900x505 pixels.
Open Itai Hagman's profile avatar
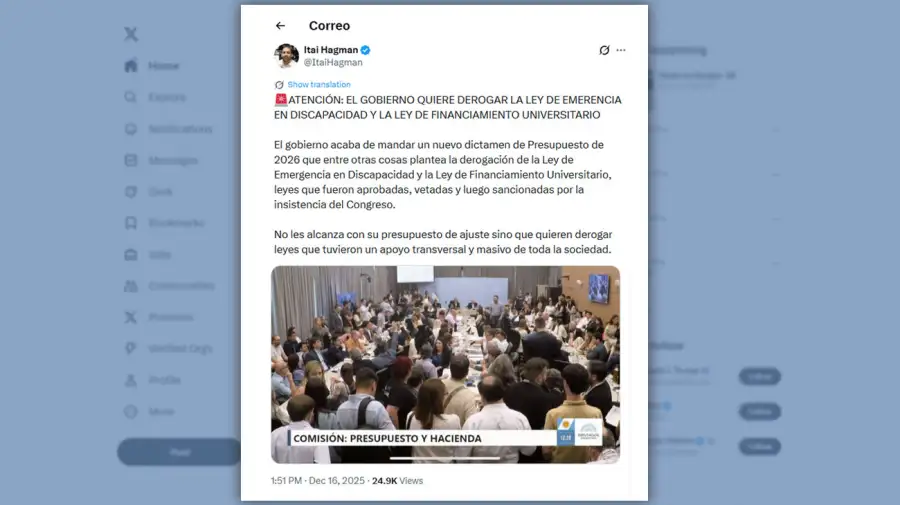click(x=286, y=56)
